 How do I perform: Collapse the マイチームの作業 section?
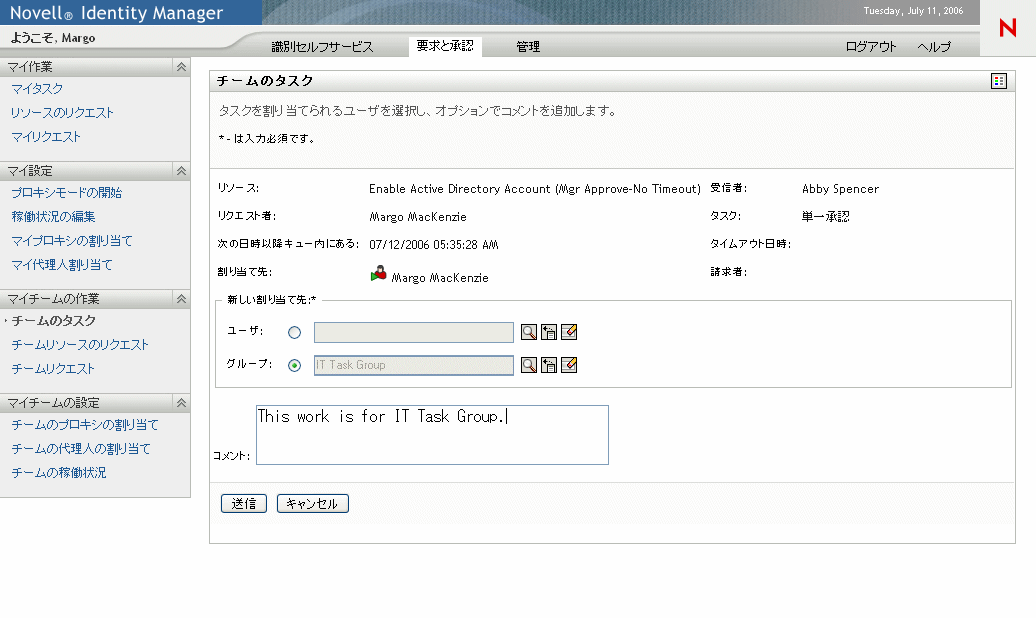(181, 299)
